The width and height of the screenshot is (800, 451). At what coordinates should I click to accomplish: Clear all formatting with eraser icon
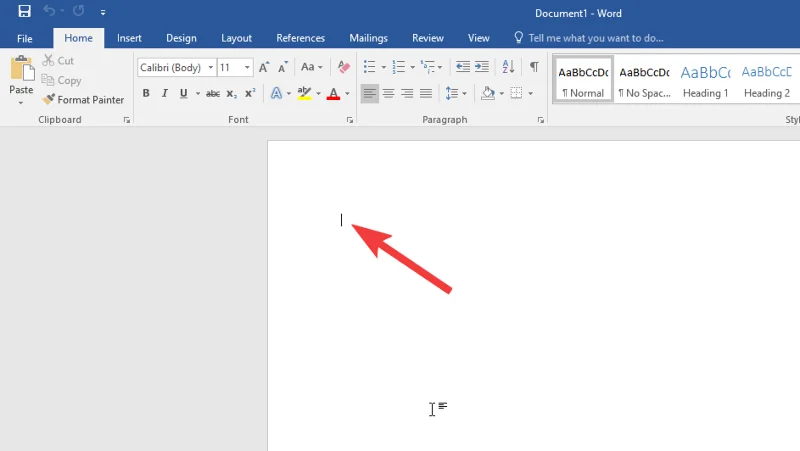click(x=343, y=68)
